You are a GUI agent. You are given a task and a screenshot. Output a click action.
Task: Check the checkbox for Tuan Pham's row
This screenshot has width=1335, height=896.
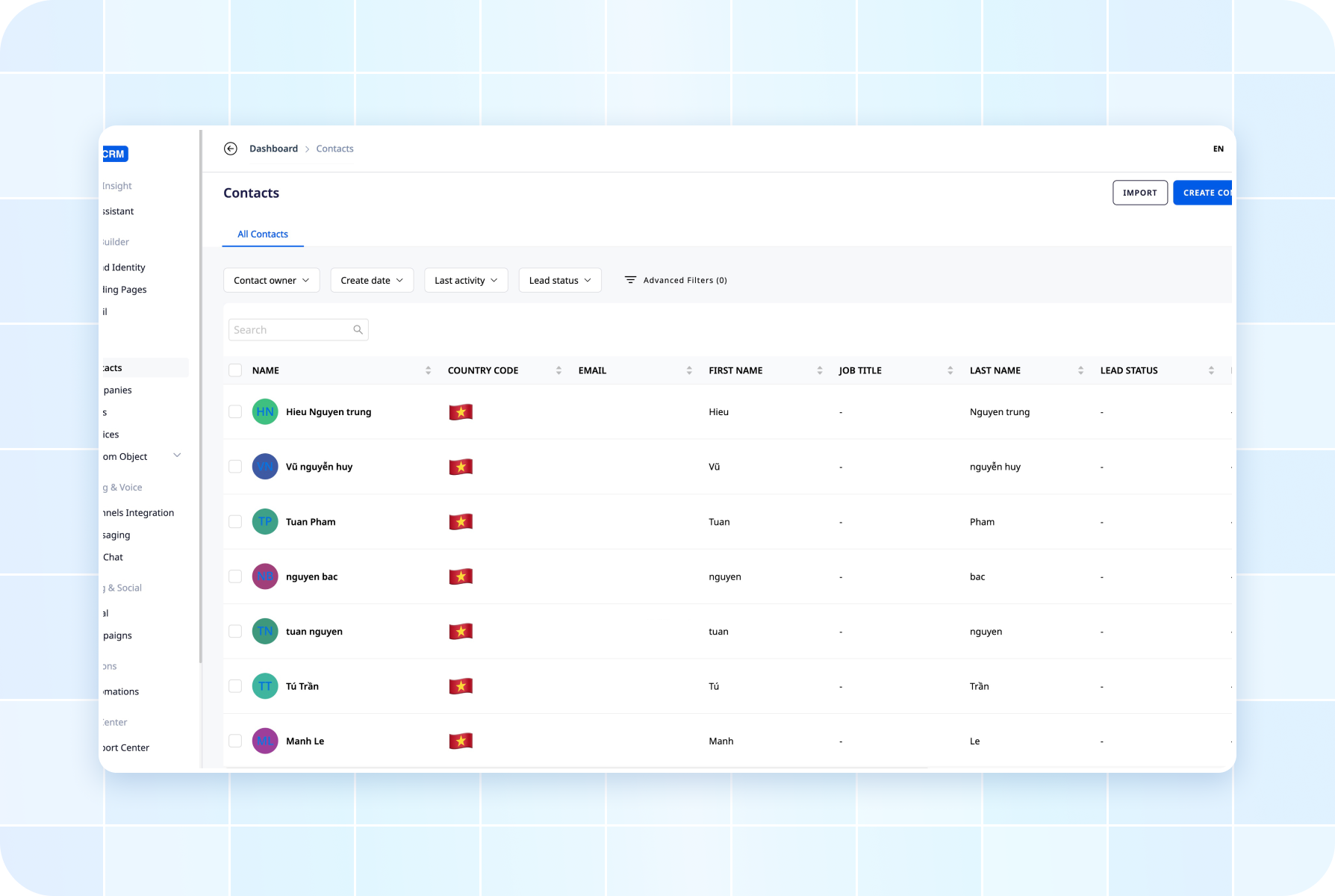[235, 521]
